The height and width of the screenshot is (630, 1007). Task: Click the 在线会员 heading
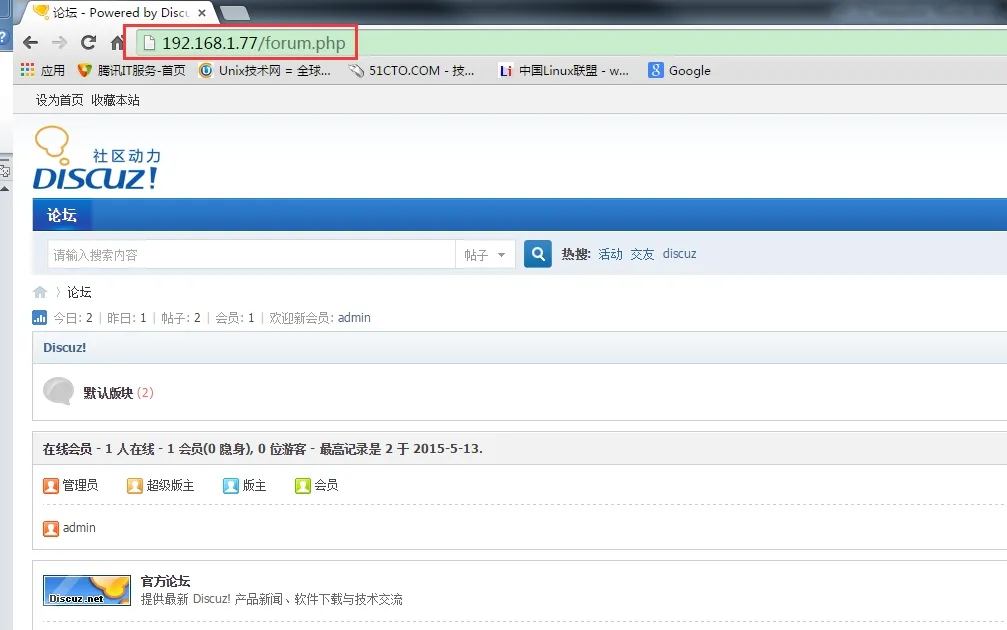(x=67, y=449)
